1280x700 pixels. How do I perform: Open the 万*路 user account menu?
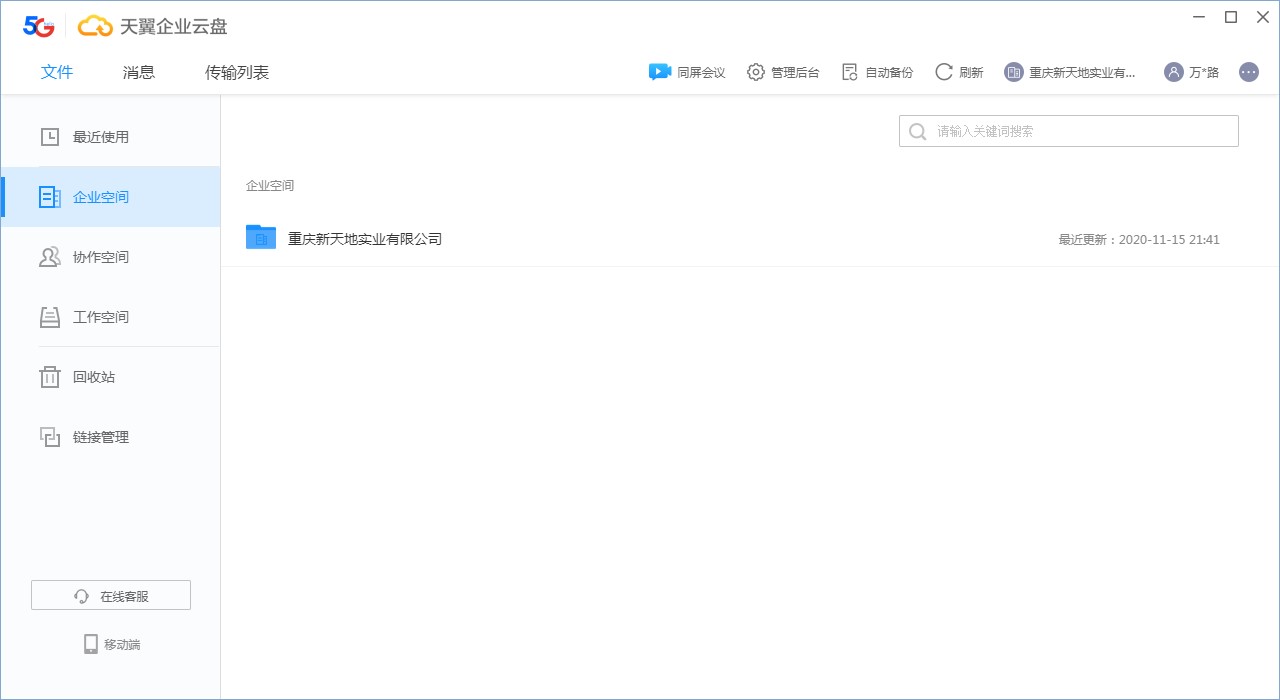click(x=1192, y=72)
